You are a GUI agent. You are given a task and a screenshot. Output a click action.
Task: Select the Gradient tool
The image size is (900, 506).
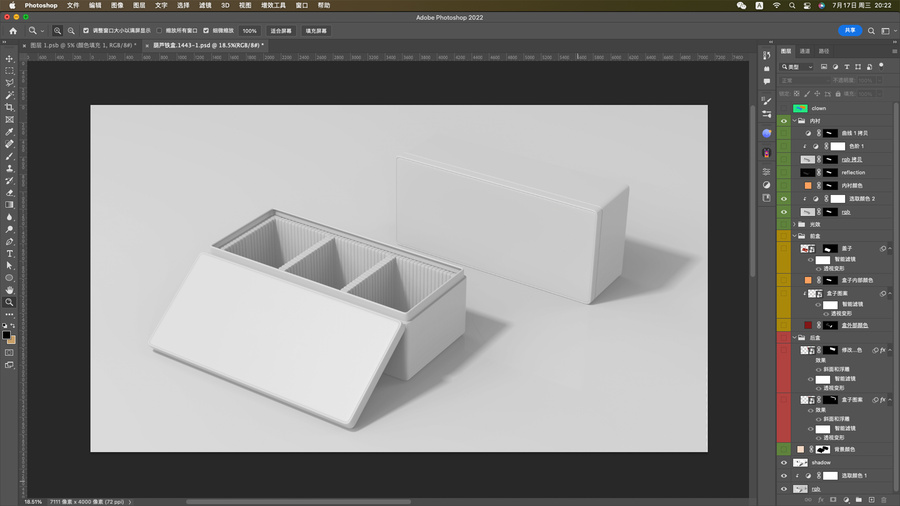pyautogui.click(x=9, y=205)
